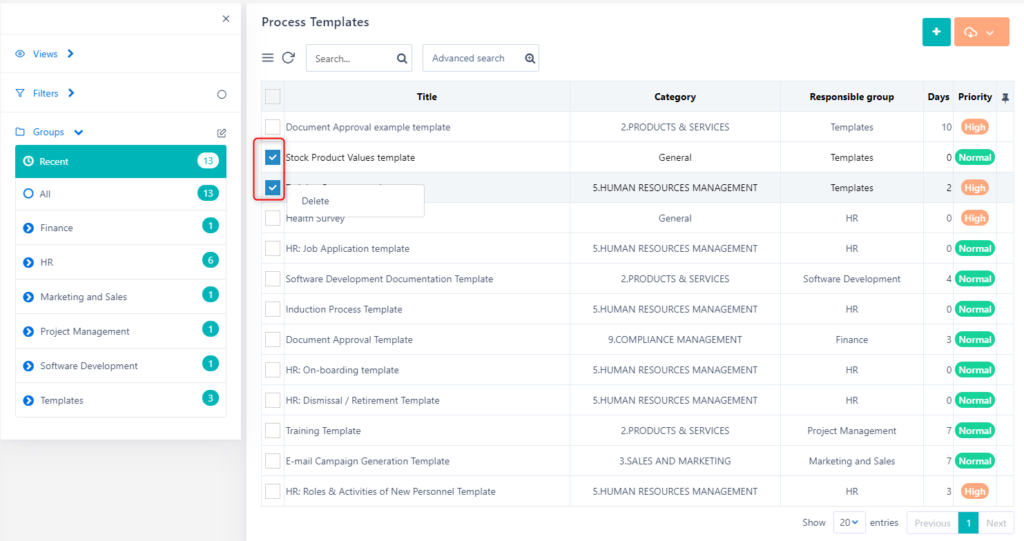Toggle the select-all header checkbox
This screenshot has width=1024, height=541.
pyautogui.click(x=273, y=97)
